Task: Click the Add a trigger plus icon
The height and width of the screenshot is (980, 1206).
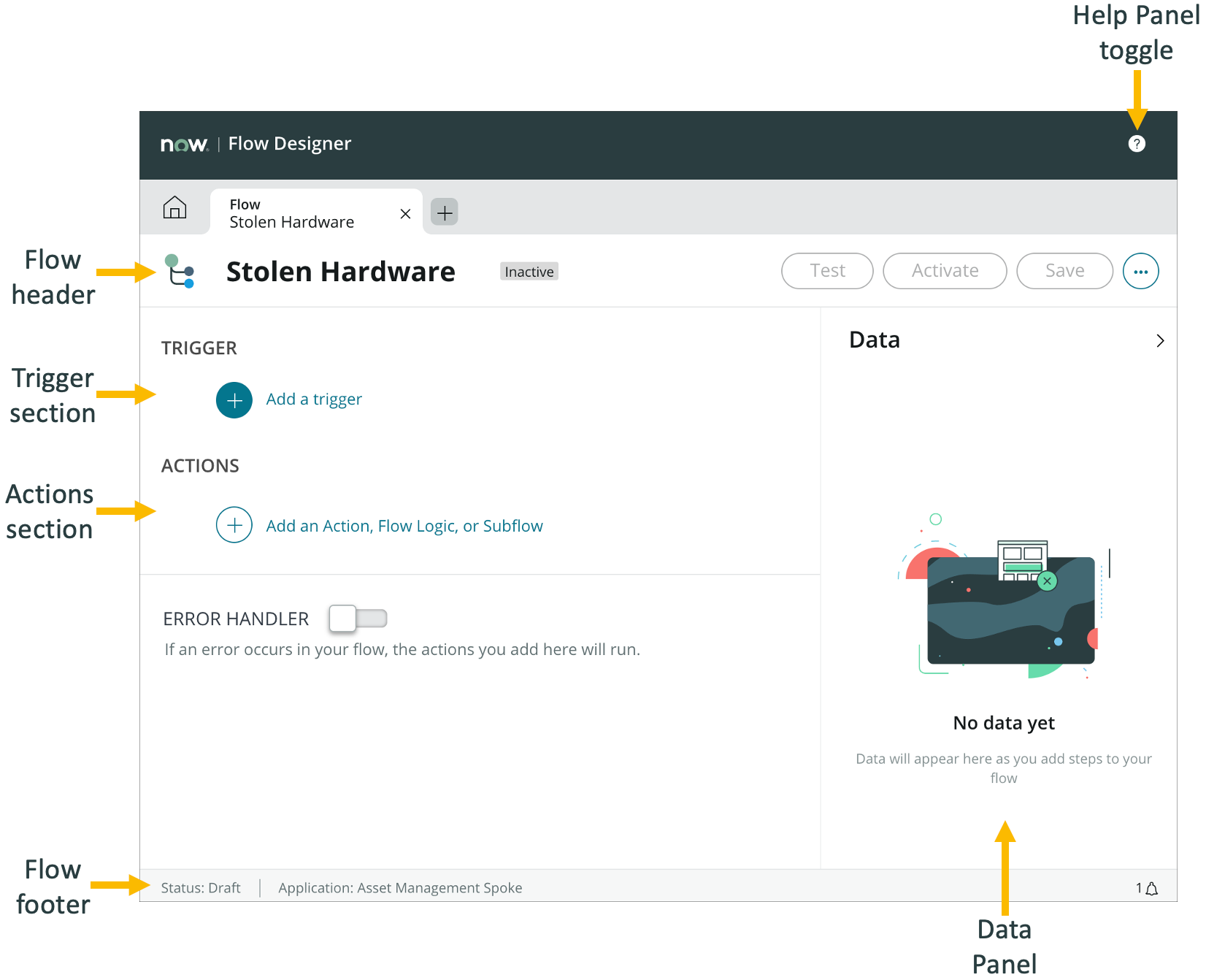Action: click(x=234, y=400)
